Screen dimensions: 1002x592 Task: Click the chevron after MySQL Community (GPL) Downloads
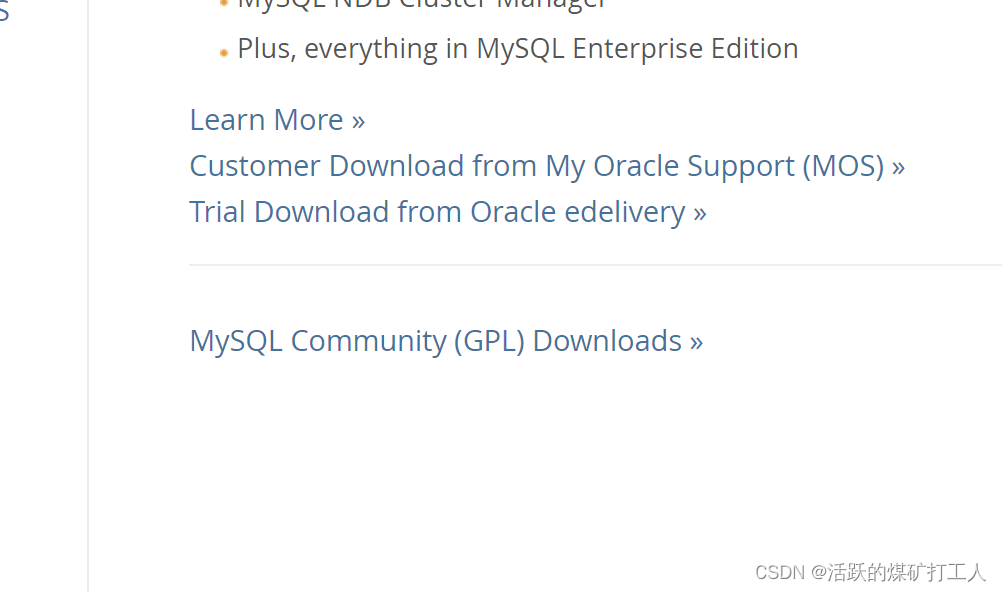click(x=696, y=340)
